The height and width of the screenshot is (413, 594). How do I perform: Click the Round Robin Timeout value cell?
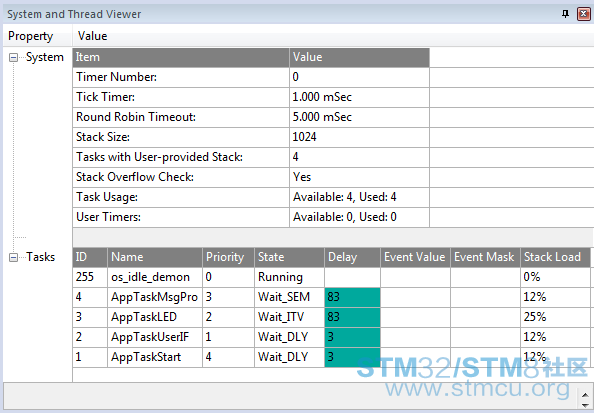(x=360, y=117)
